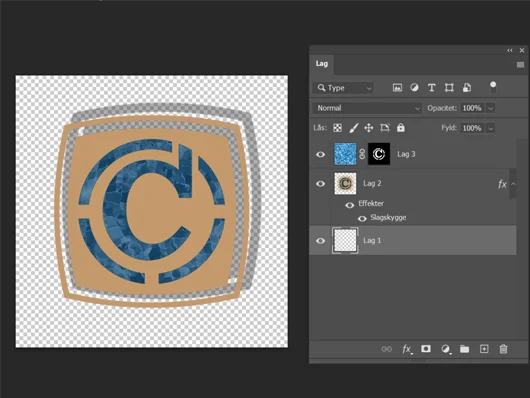Toggle visibility of Slagskygge effect
This screenshot has width=530, height=398.
(x=362, y=218)
